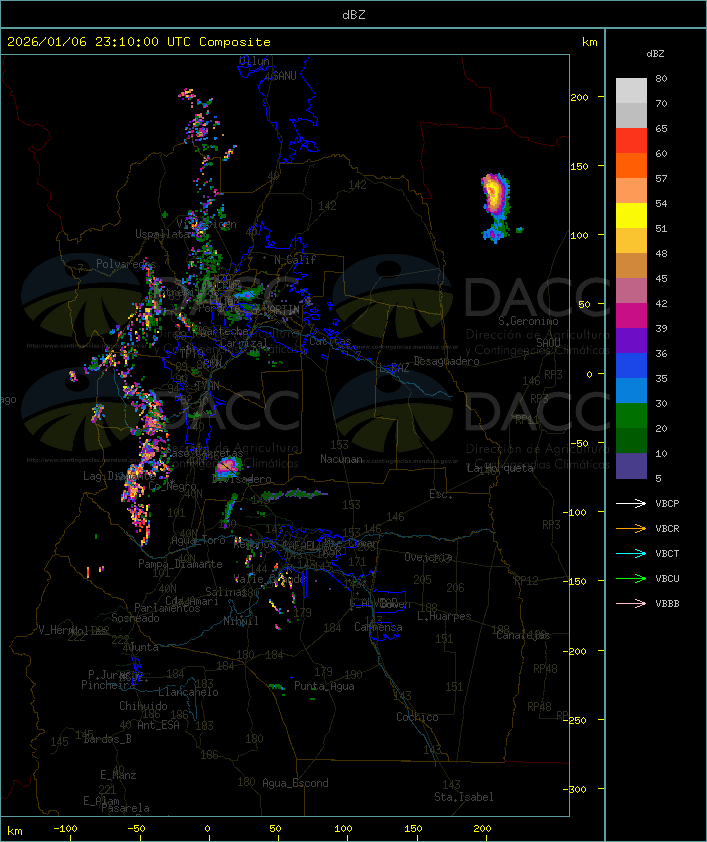Click the 'Agua_Escond' map label

[295, 783]
